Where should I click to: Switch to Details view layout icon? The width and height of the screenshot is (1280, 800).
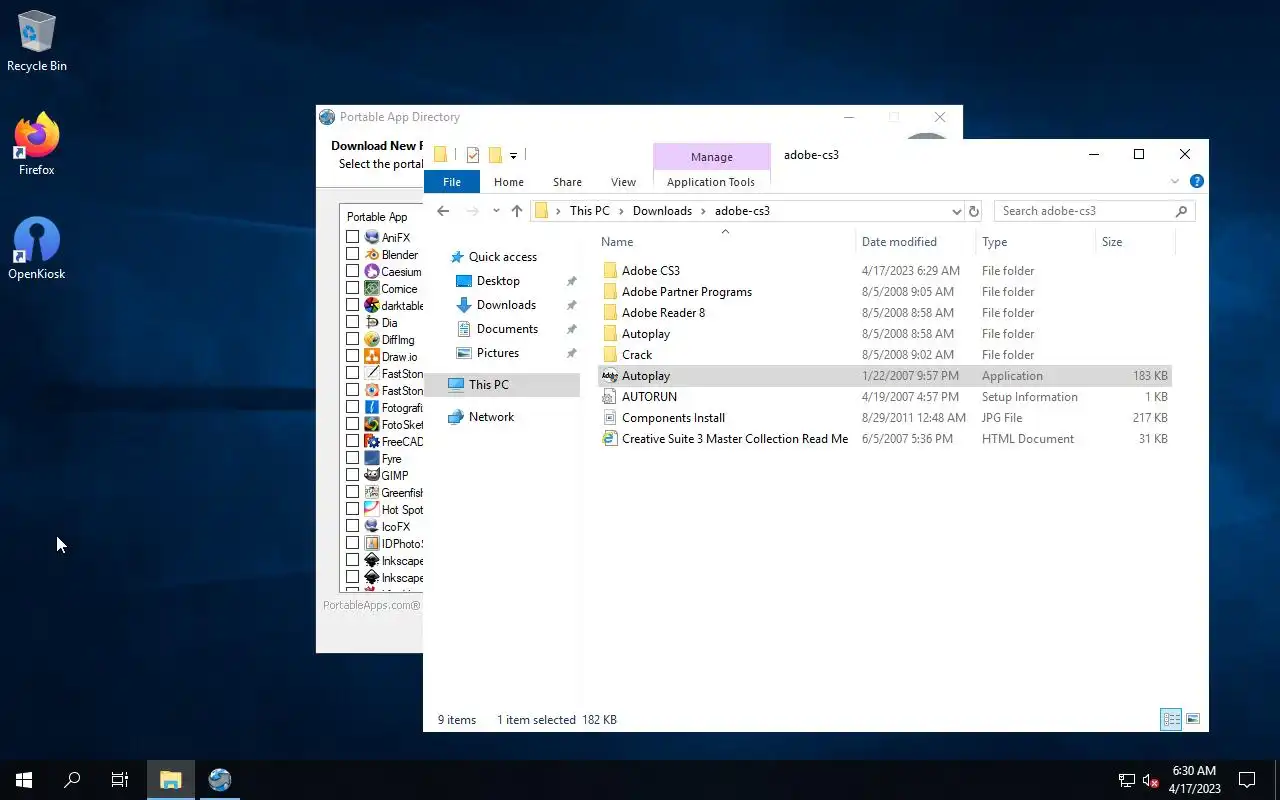(1171, 719)
